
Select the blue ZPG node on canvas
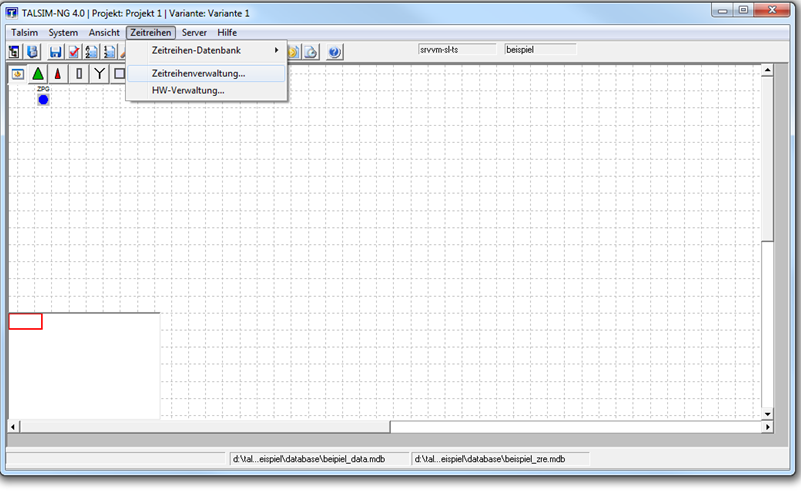click(43, 100)
